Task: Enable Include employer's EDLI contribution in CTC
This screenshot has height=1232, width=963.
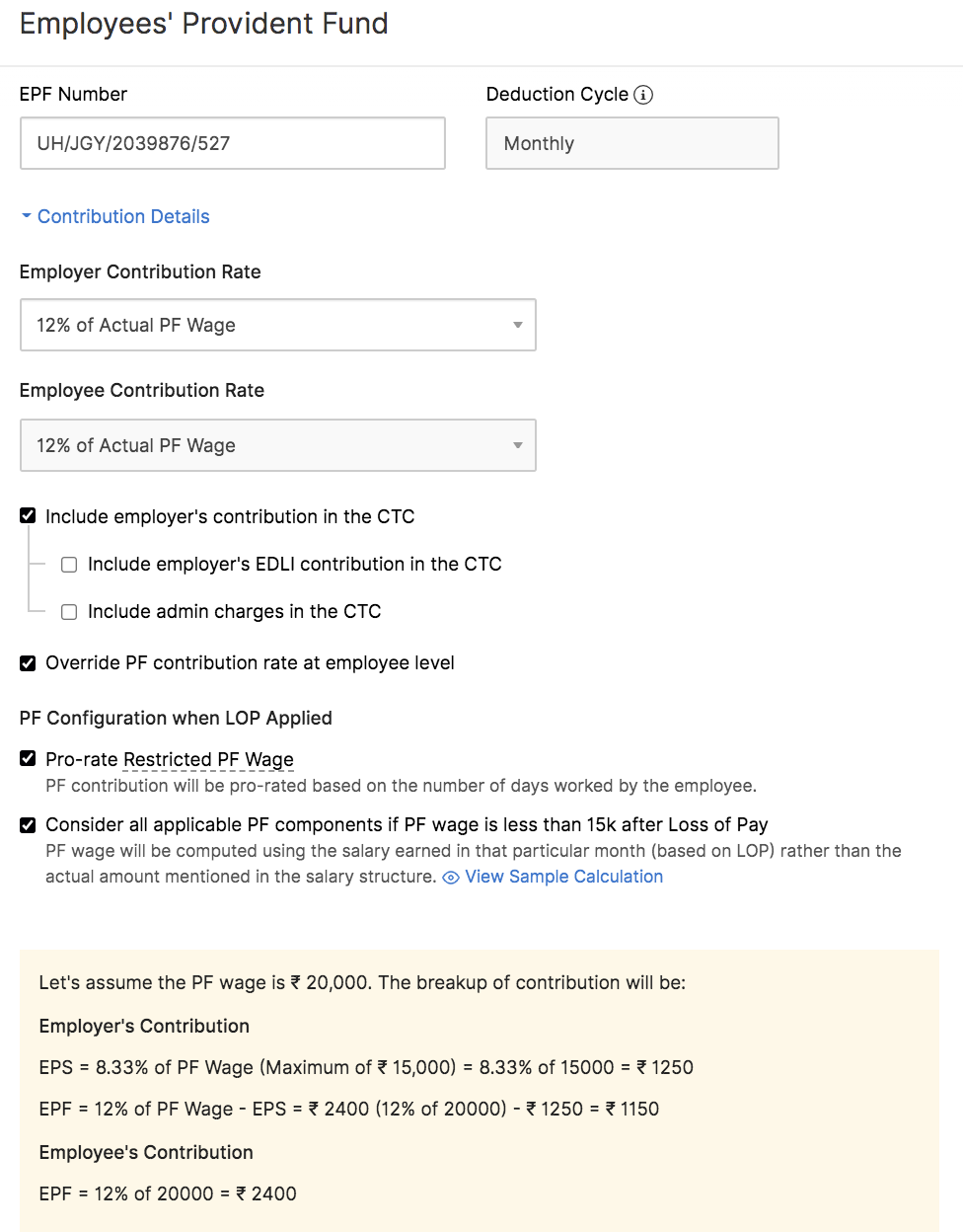Action: point(69,565)
